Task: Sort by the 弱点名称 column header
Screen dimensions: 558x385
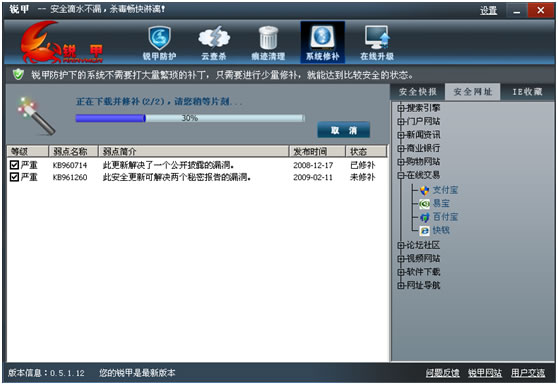Action: pos(73,151)
